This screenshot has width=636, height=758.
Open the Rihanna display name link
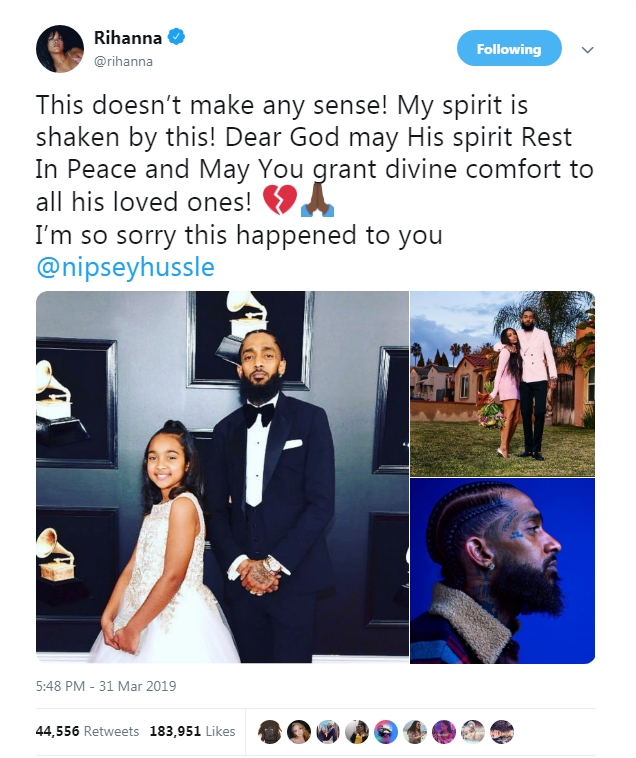127,38
